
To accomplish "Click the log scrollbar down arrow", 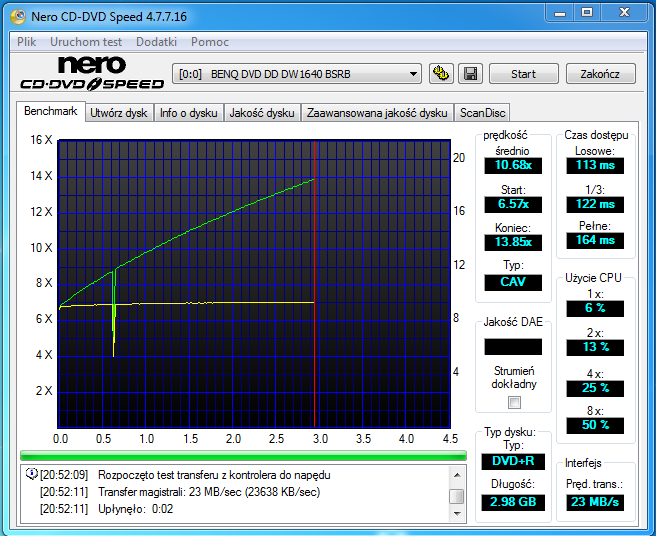I will pos(457,513).
